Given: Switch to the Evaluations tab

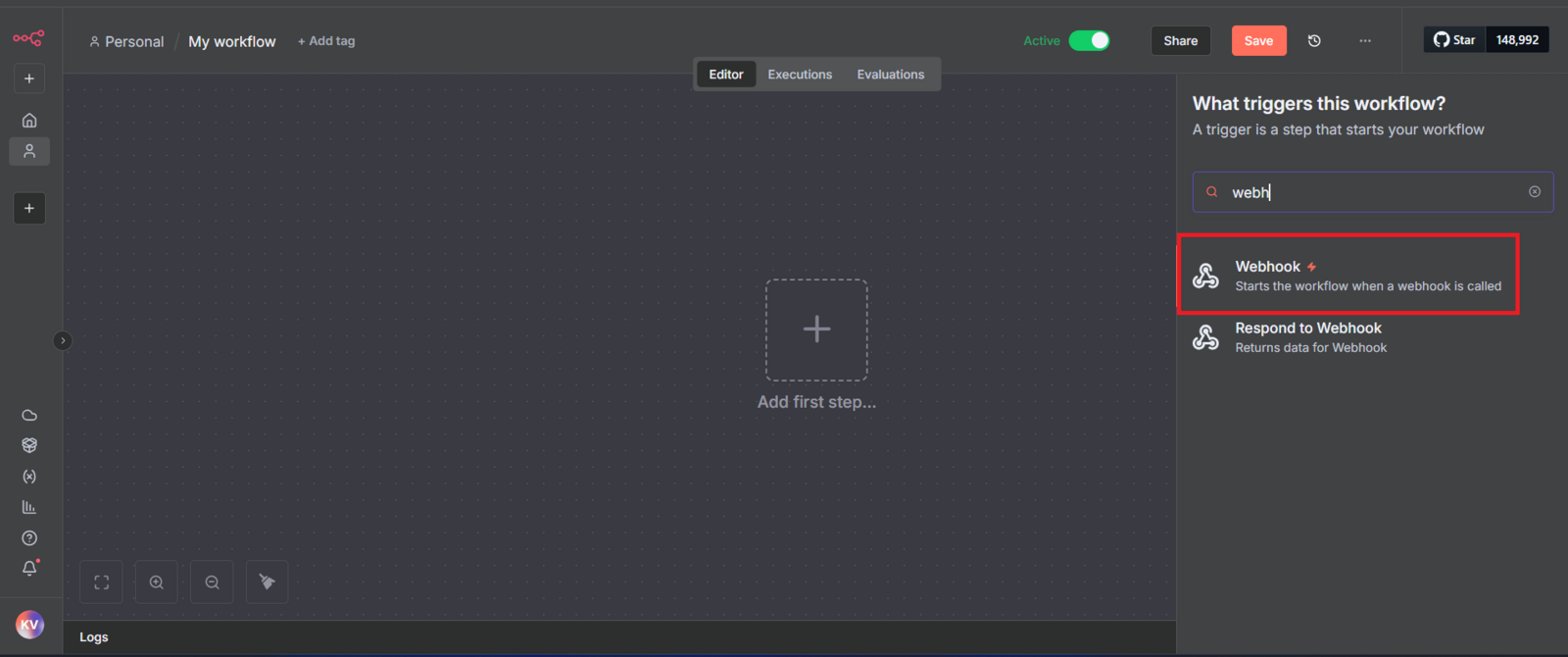Looking at the screenshot, I should (x=890, y=75).
